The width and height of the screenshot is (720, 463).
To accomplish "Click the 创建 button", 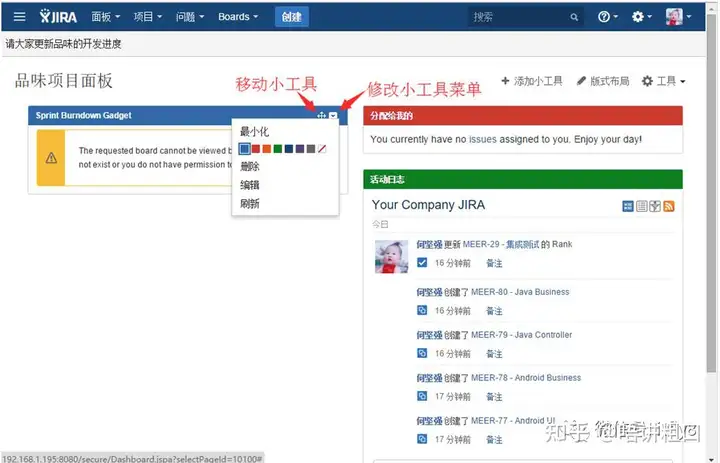I will pyautogui.click(x=292, y=17).
